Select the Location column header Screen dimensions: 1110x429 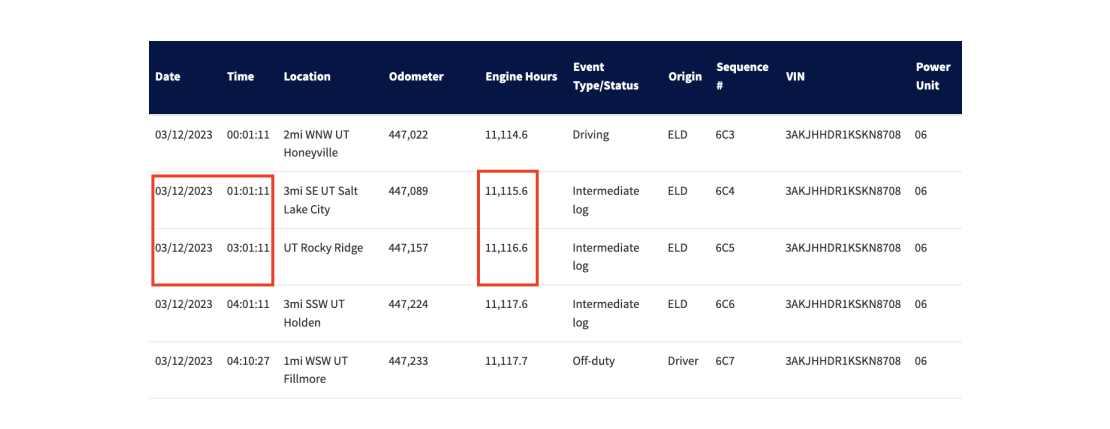click(307, 76)
